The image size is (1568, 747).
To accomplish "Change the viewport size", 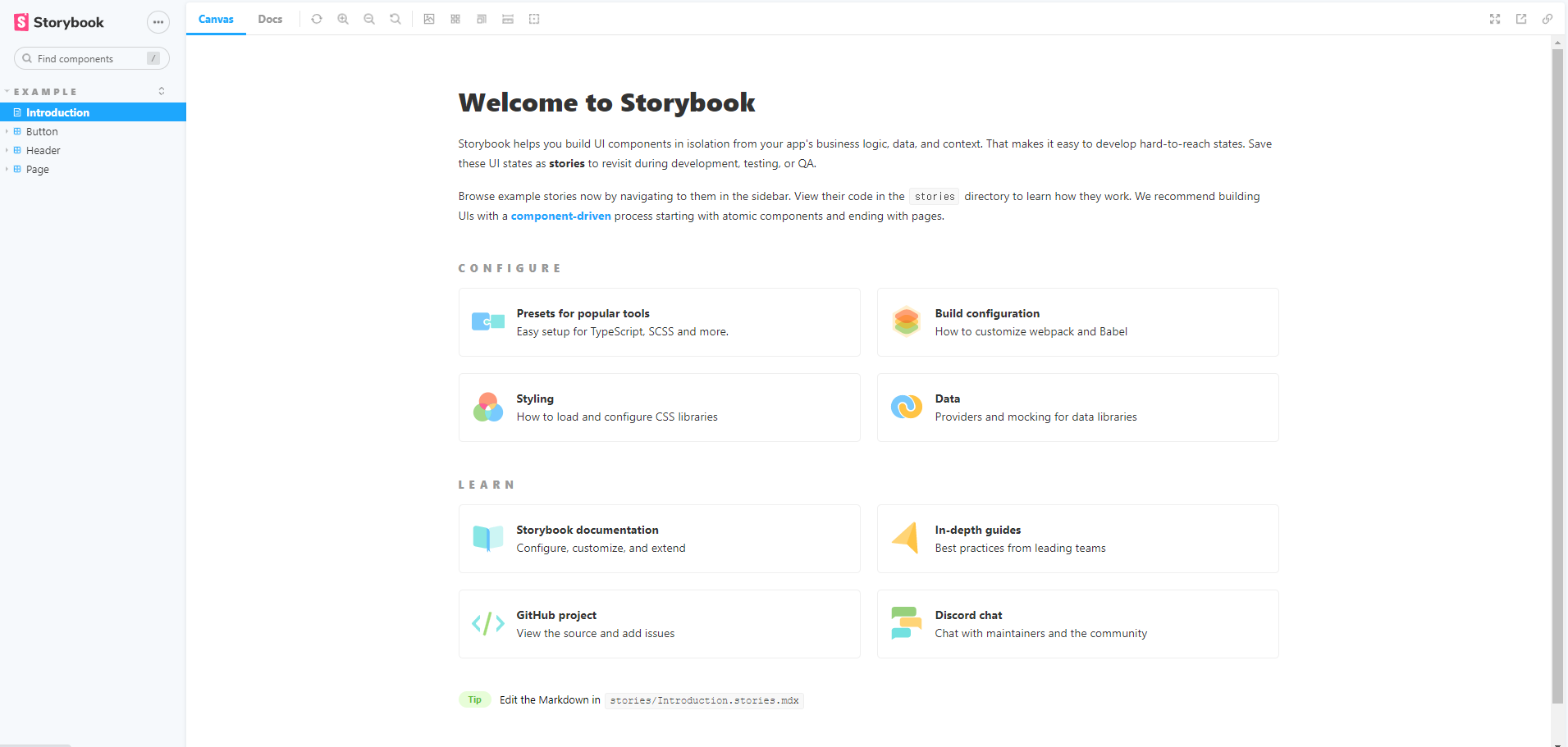I will 482,19.
